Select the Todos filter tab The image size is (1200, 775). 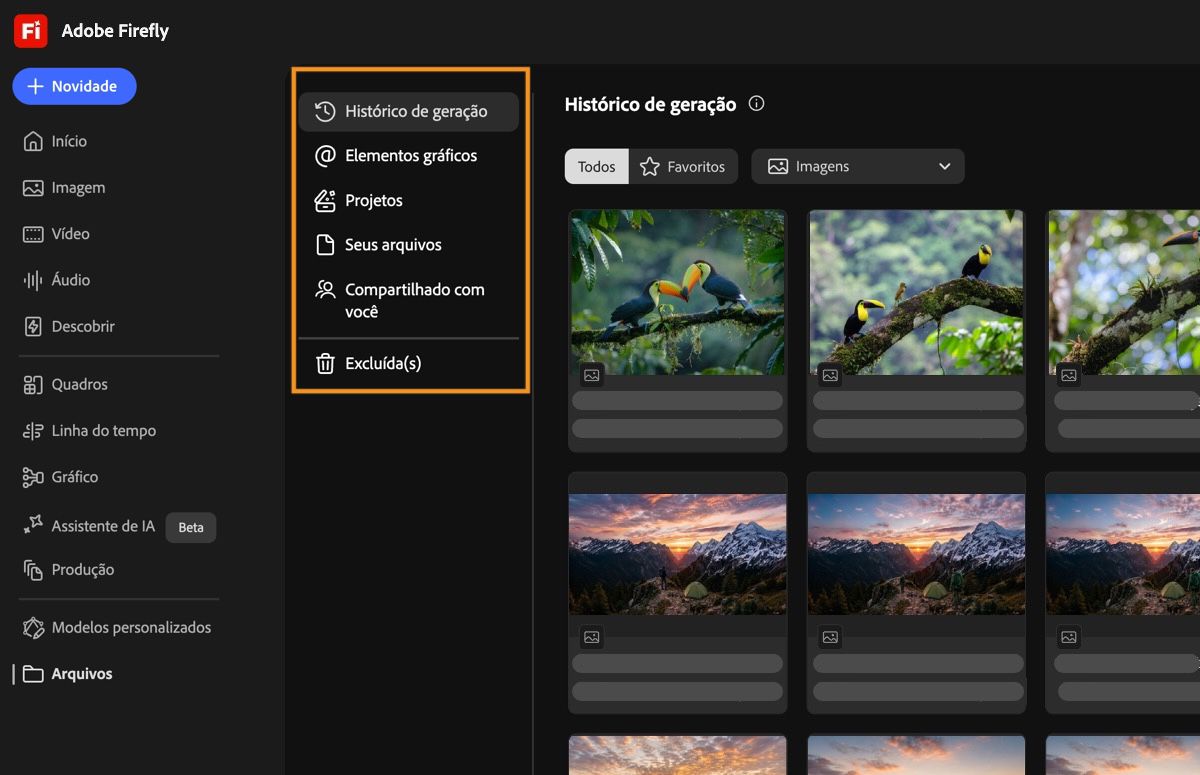[597, 167]
